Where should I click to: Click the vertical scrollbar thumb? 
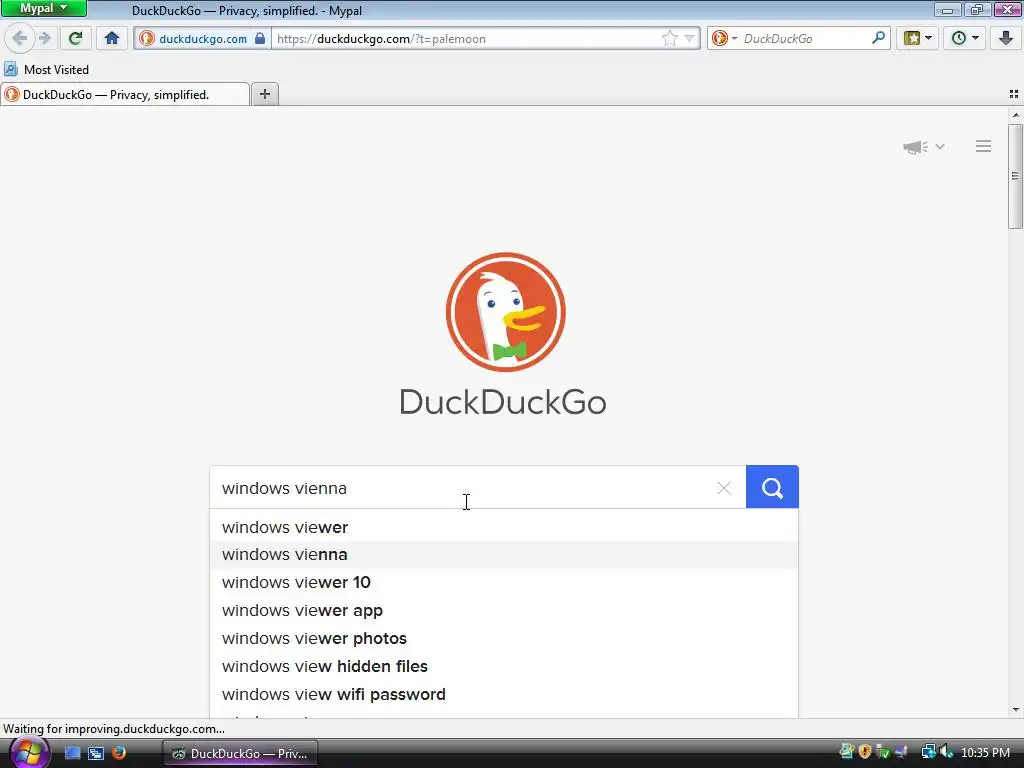(1016, 176)
